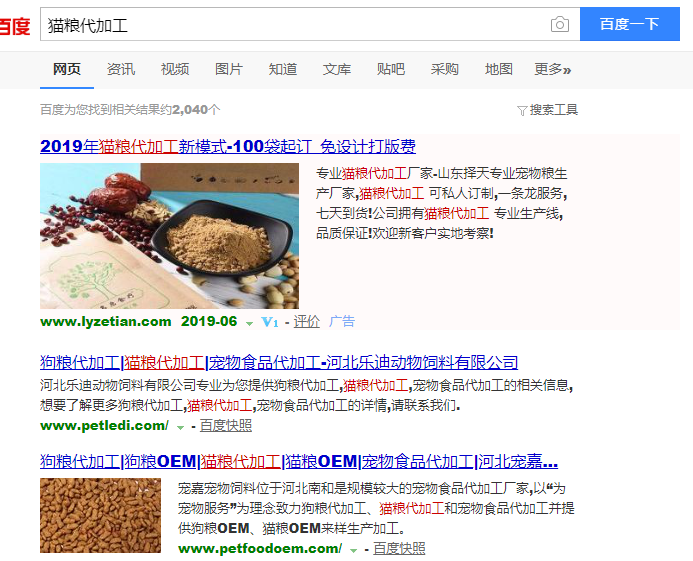Expand dropdown arrow next to www.petledi.com
This screenshot has width=693, height=561.
point(180,427)
